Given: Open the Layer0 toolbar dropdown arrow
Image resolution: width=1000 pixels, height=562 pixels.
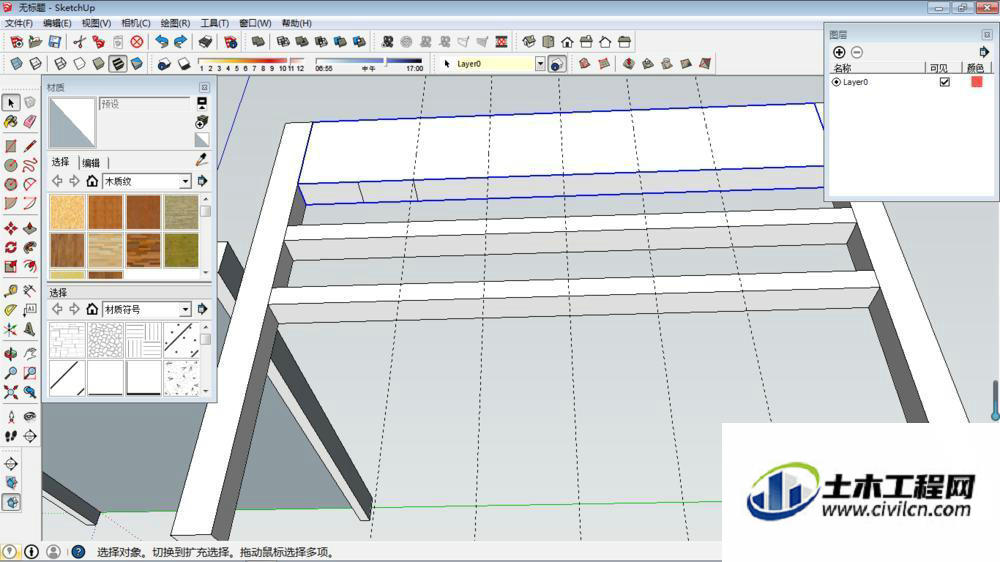Looking at the screenshot, I should point(540,64).
